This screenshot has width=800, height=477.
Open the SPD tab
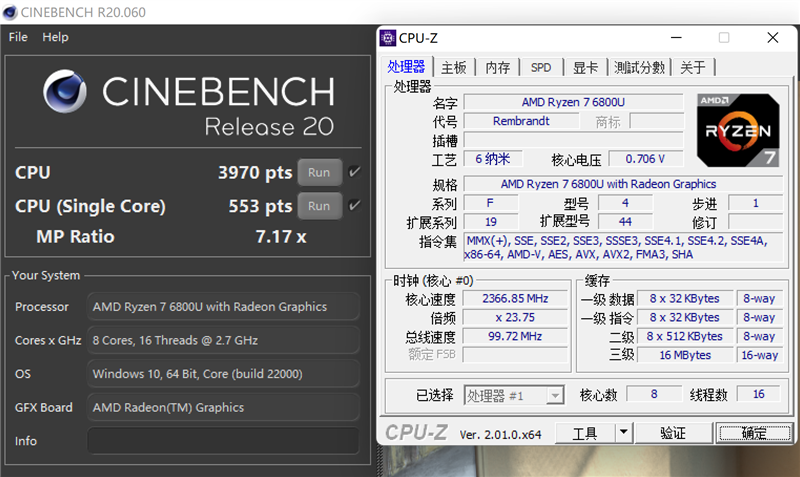tap(541, 67)
